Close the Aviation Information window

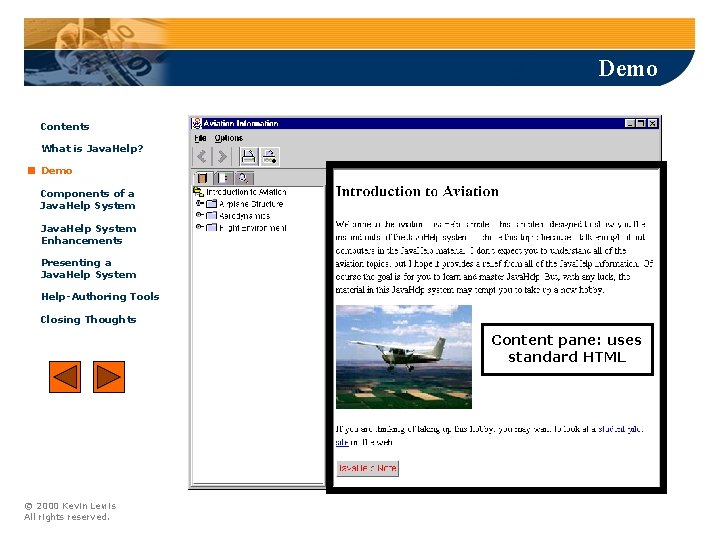[652, 123]
